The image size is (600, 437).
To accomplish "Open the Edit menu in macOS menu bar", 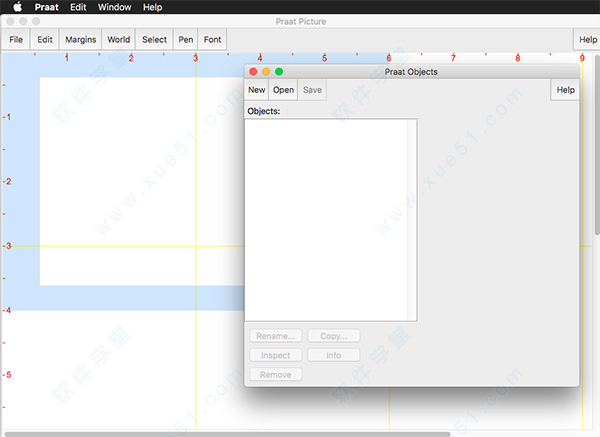I will pyautogui.click(x=78, y=7).
